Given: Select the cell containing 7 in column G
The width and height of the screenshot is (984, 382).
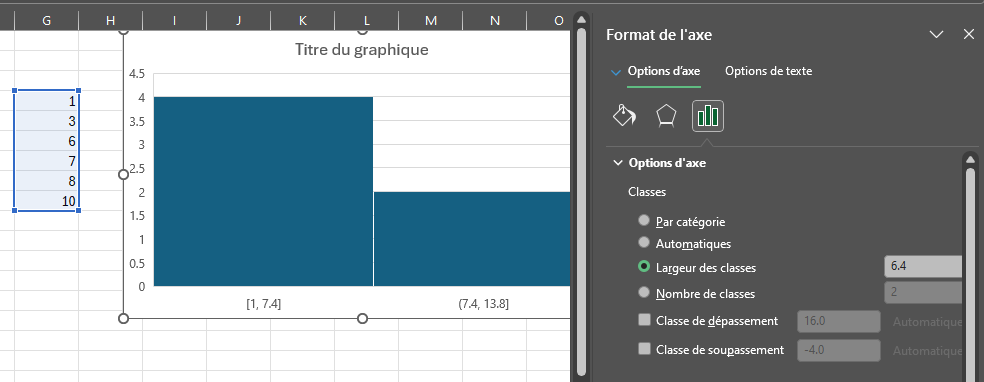Looking at the screenshot, I should click(x=46, y=161).
